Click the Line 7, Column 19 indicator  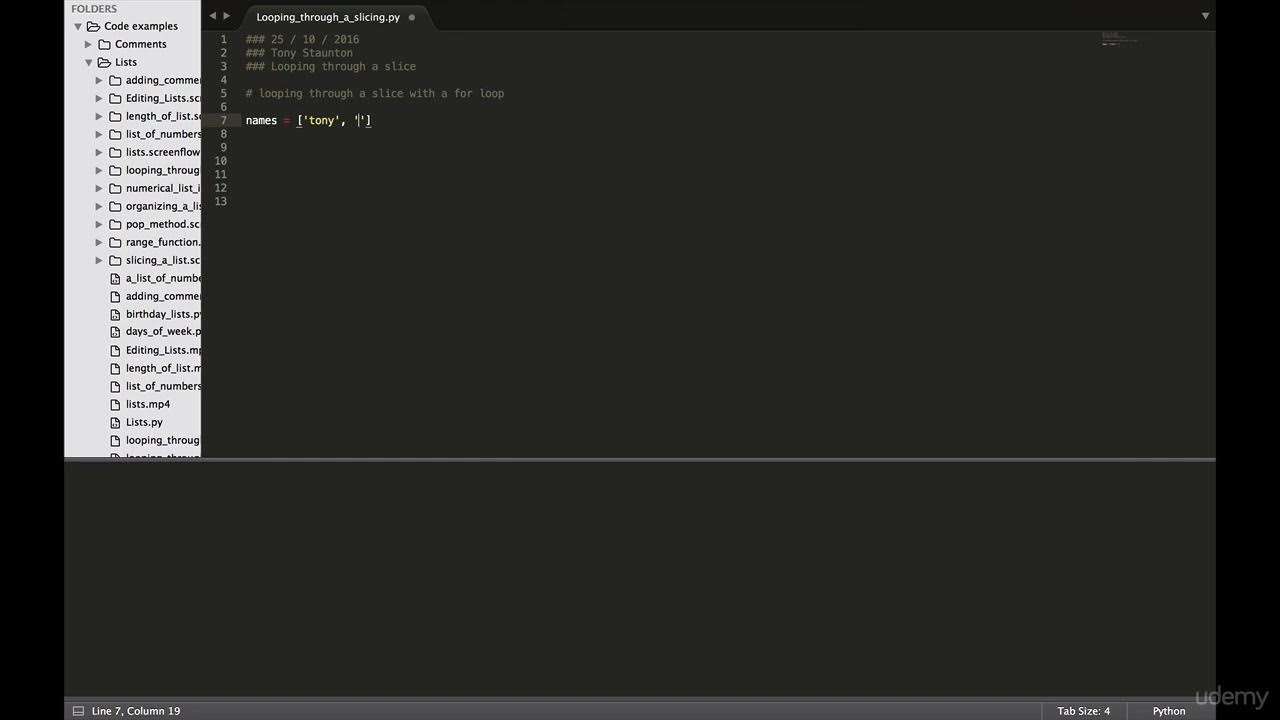point(136,711)
